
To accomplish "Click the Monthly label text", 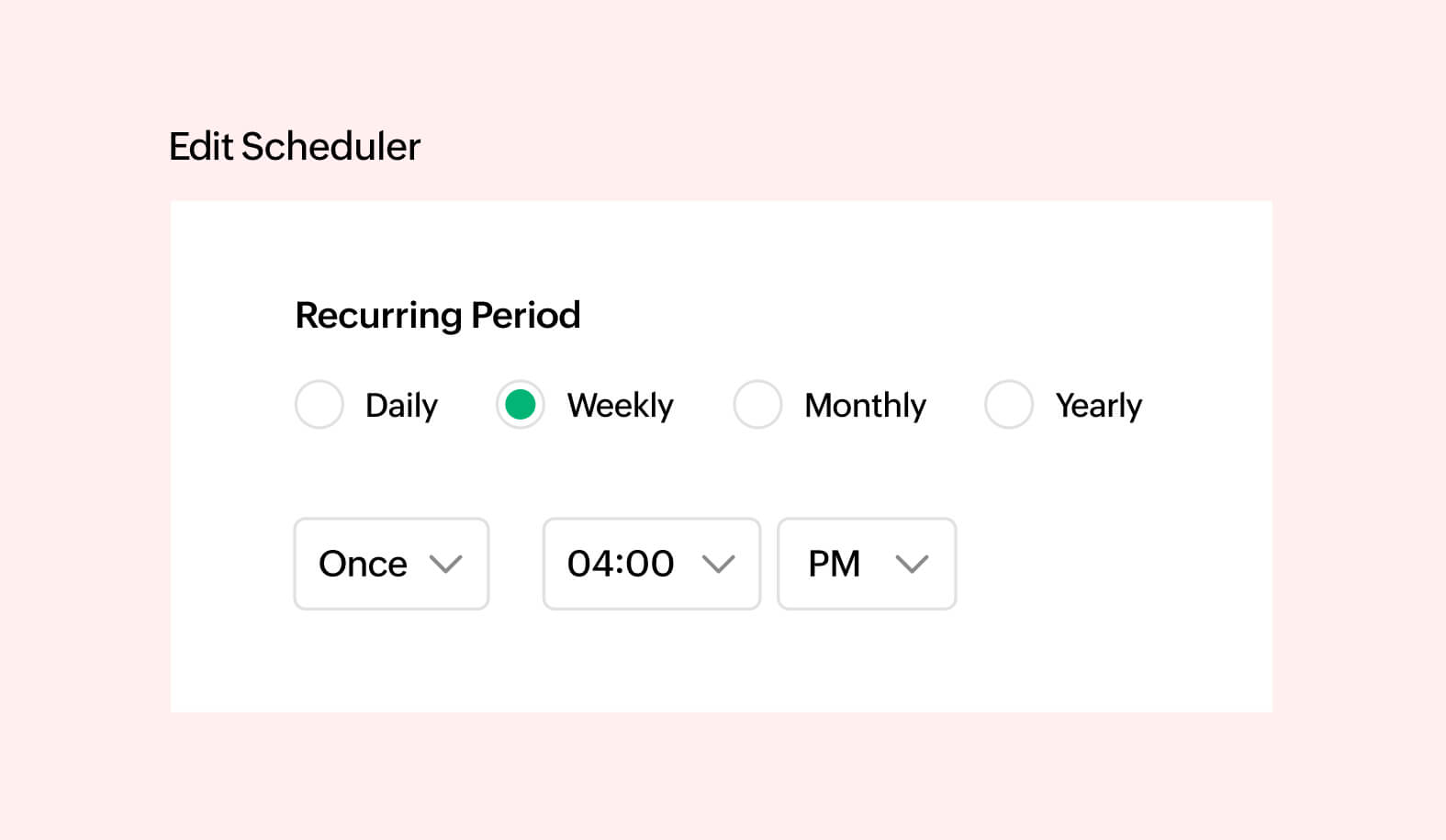I will click(864, 404).
